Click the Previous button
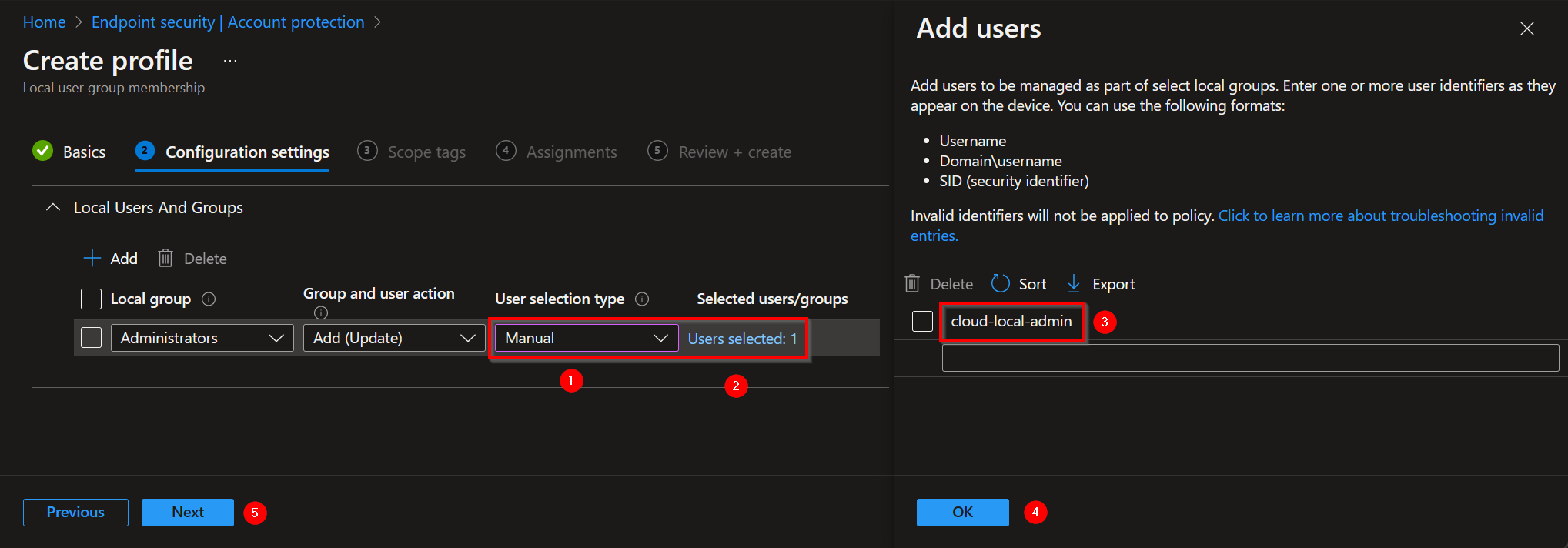This screenshot has width=1568, height=548. 75,513
